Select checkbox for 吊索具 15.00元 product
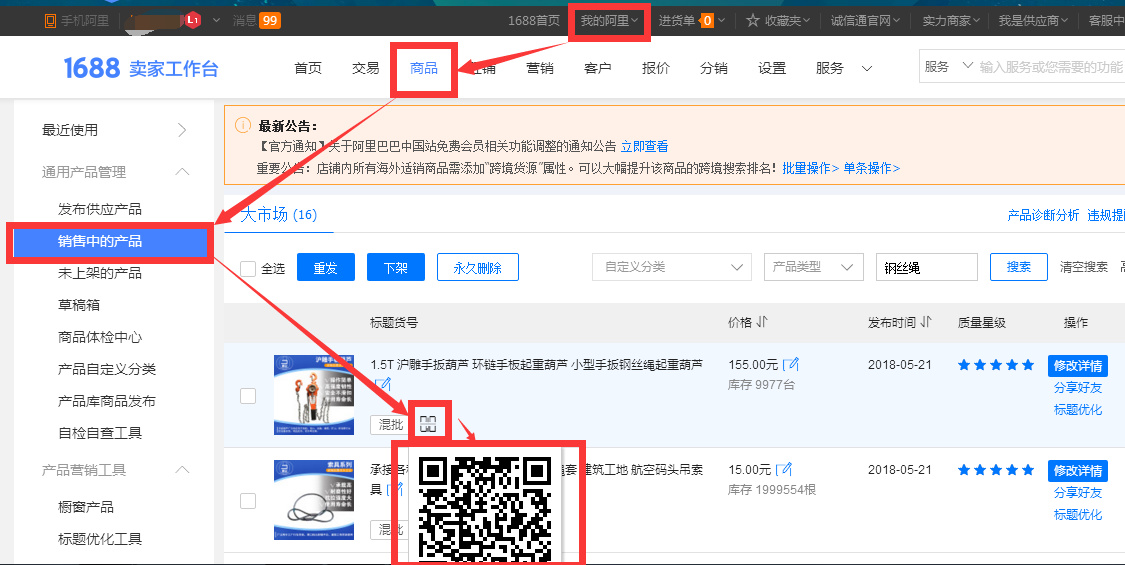The image size is (1125, 565). click(248, 500)
